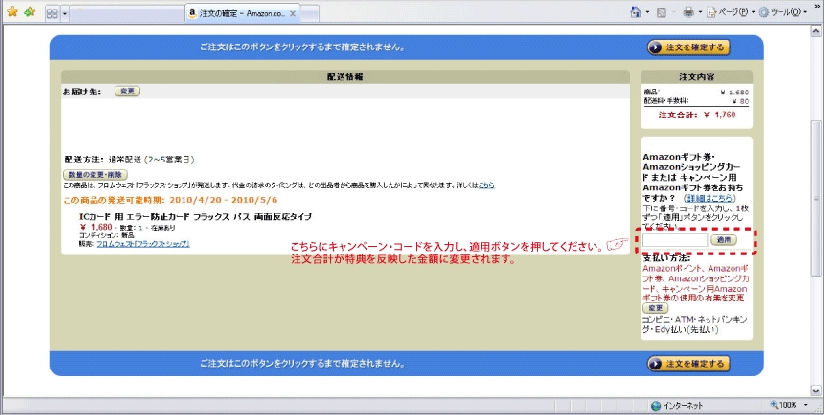Screen dimensions: 825x415
Task: Click the ICカード 用 エラー防止カード product title
Action: pyautogui.click(x=195, y=217)
